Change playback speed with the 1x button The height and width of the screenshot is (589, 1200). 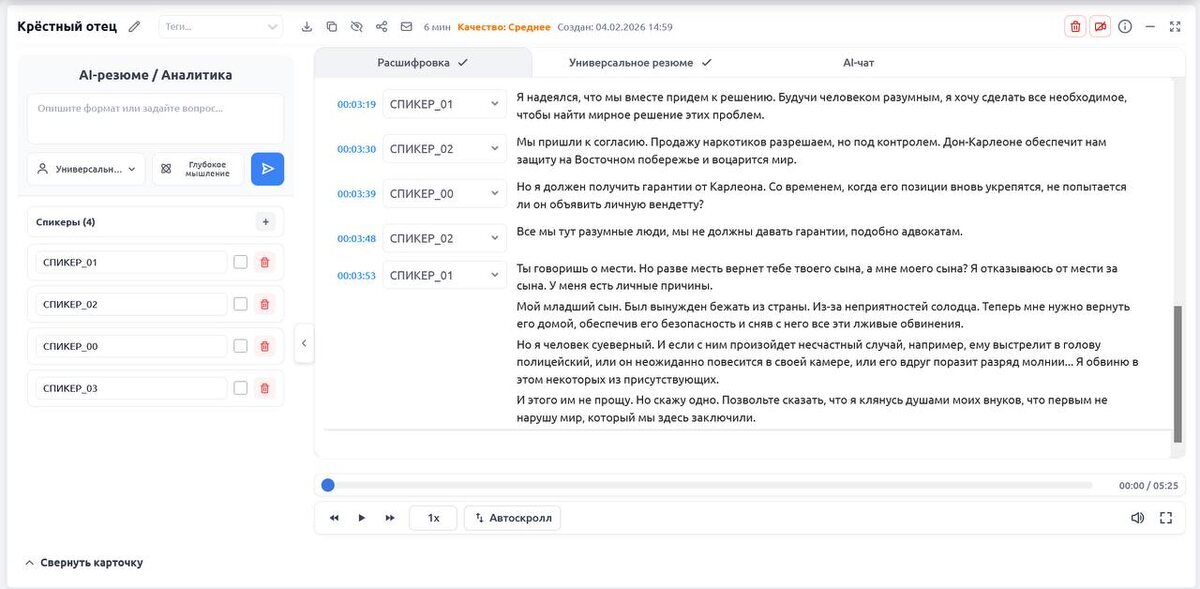(433, 518)
